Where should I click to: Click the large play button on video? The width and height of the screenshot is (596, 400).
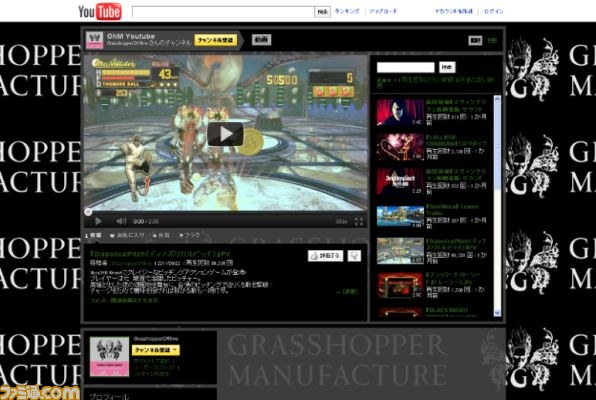225,134
